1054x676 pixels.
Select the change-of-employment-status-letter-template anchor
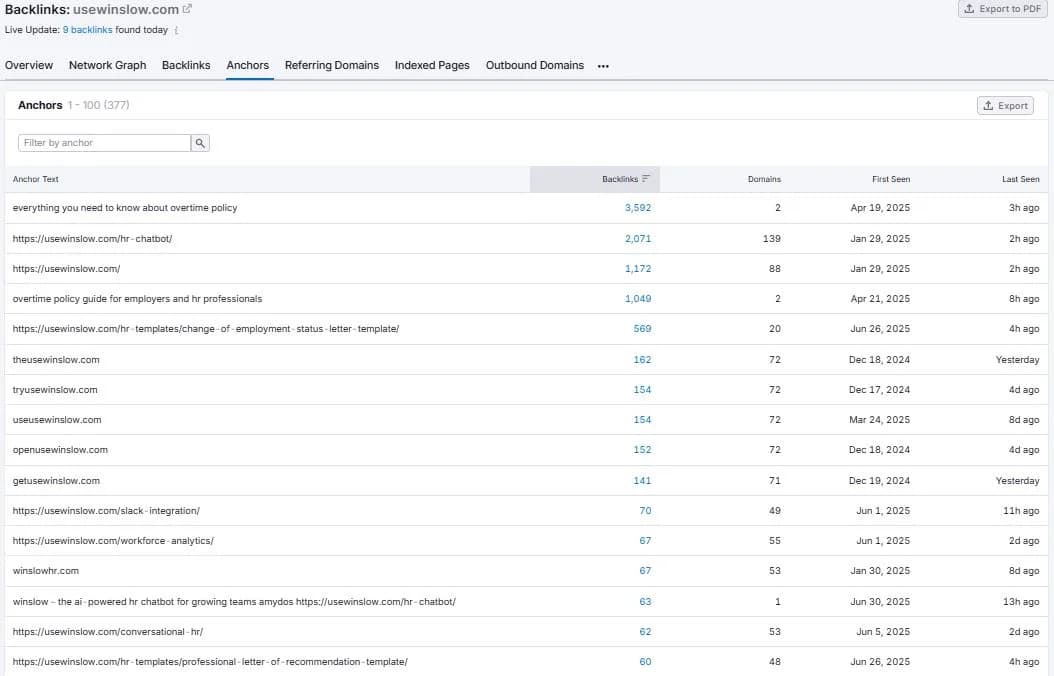pyautogui.click(x=206, y=329)
